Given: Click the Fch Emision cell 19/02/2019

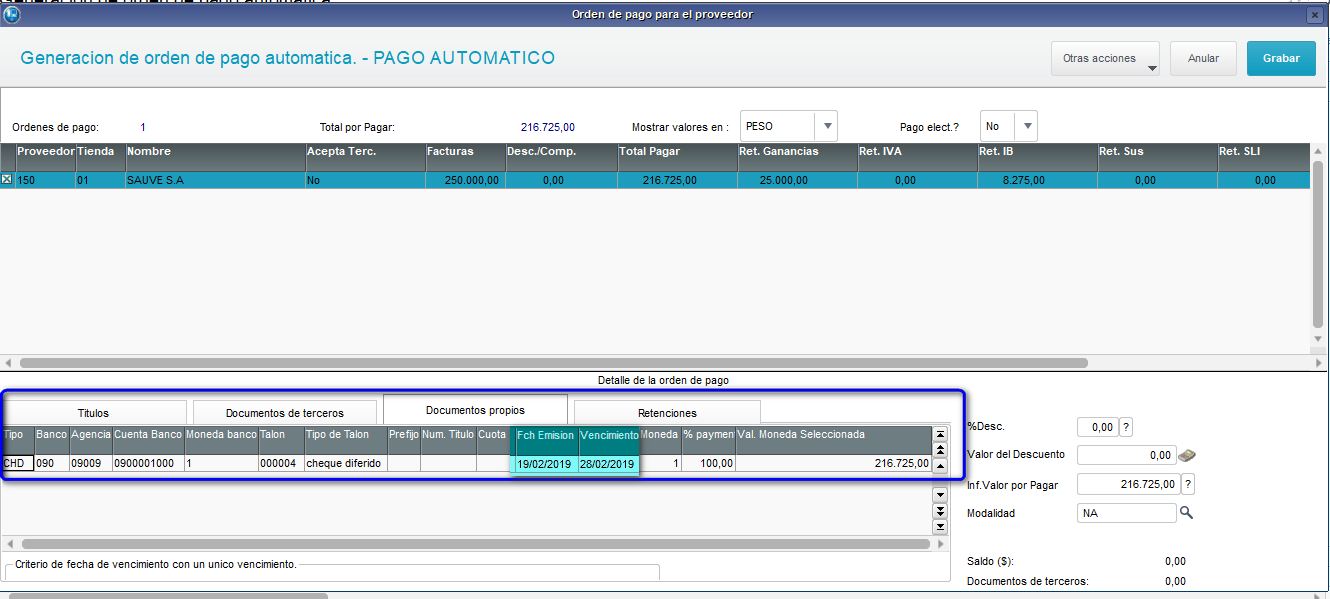Looking at the screenshot, I should 544,464.
